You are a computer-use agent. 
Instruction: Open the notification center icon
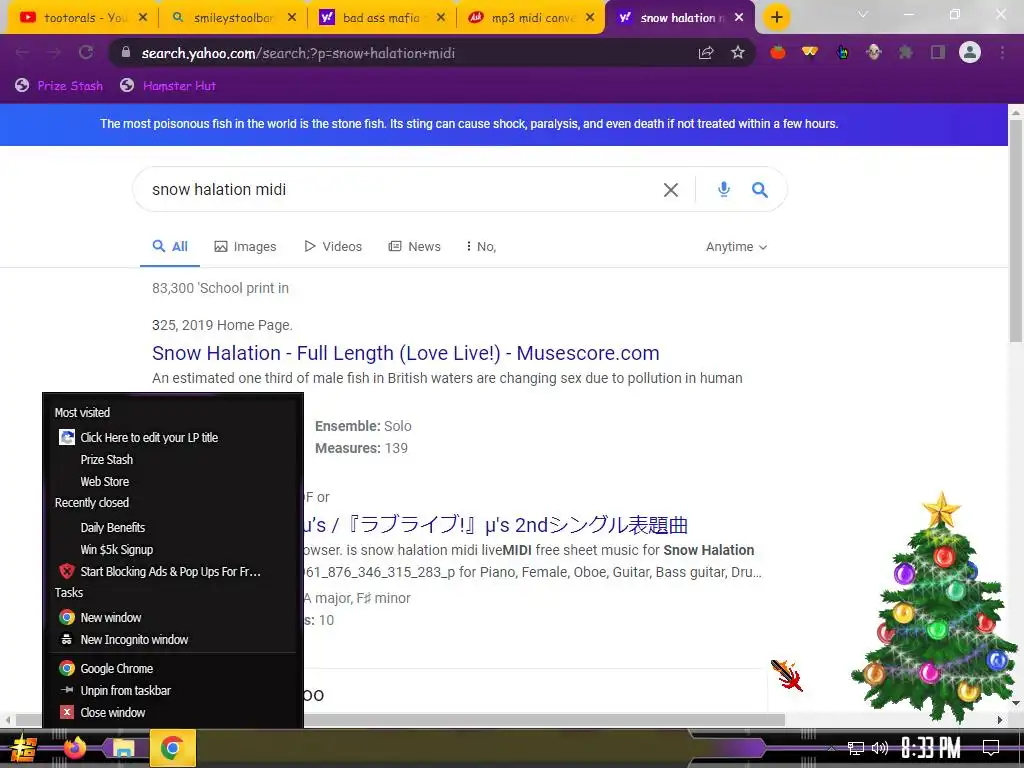(991, 748)
